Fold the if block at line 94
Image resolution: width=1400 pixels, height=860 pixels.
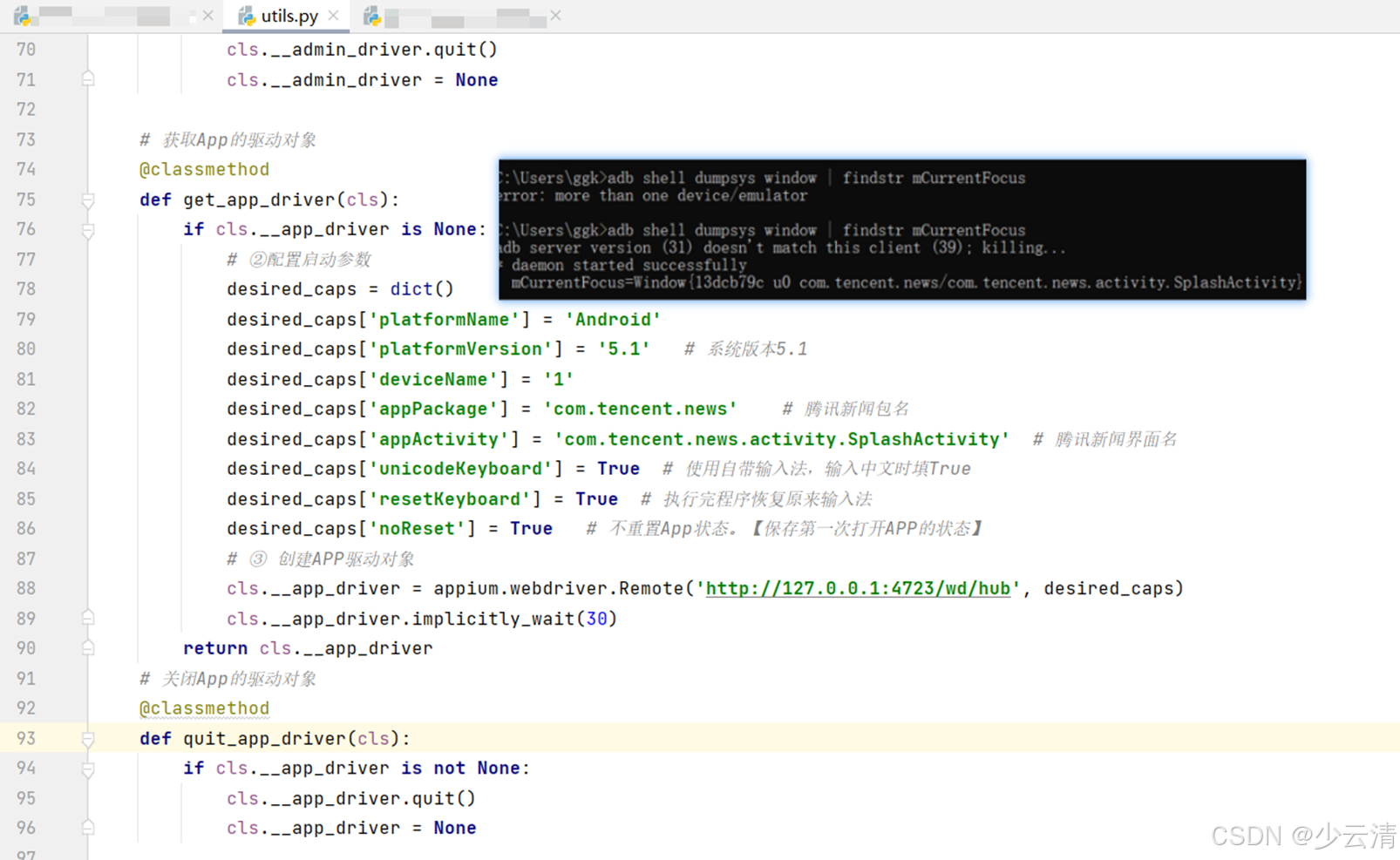pos(88,769)
